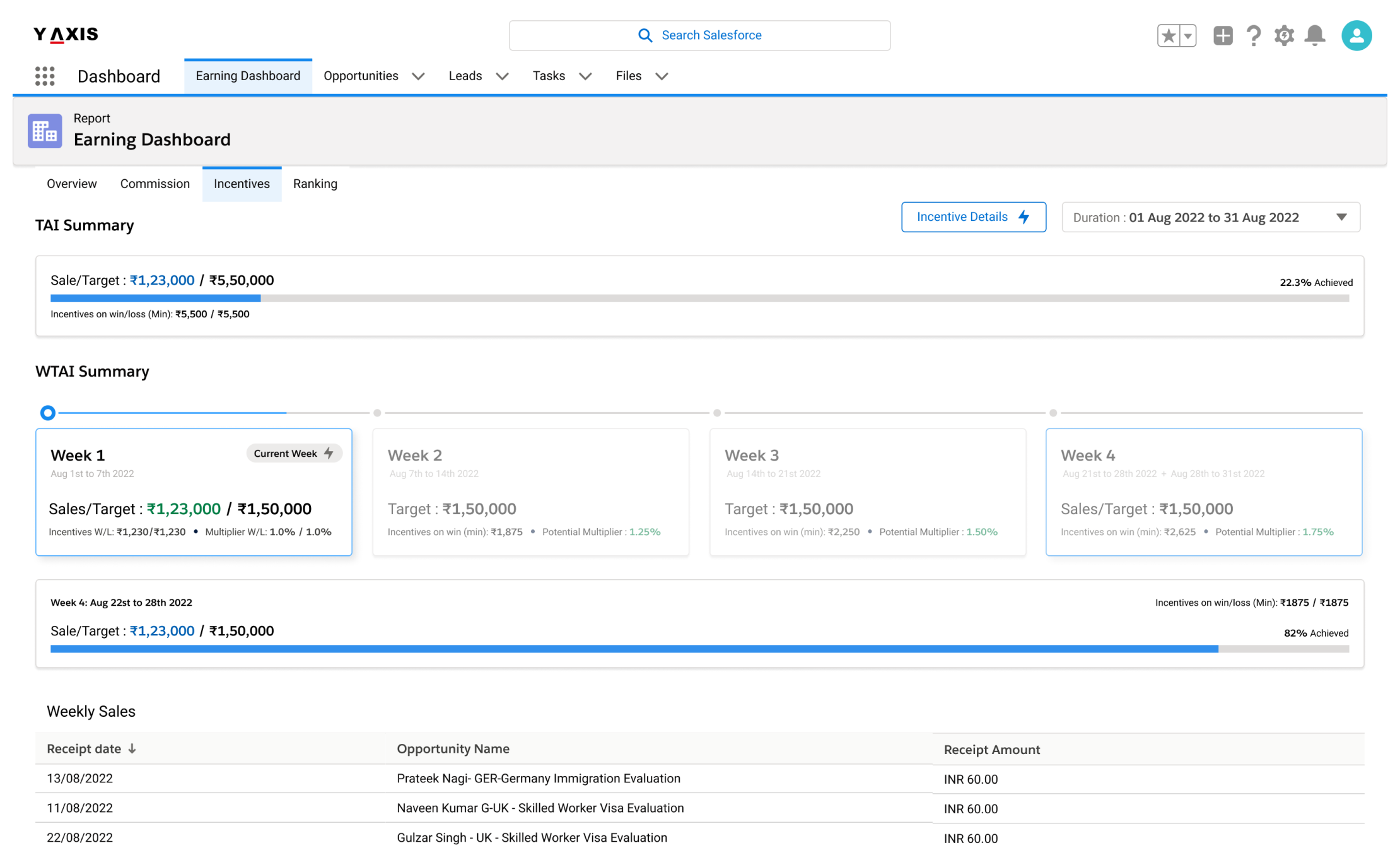The image size is (1400, 860).
Task: Open the Opportunities nav item
Action: tap(361, 76)
